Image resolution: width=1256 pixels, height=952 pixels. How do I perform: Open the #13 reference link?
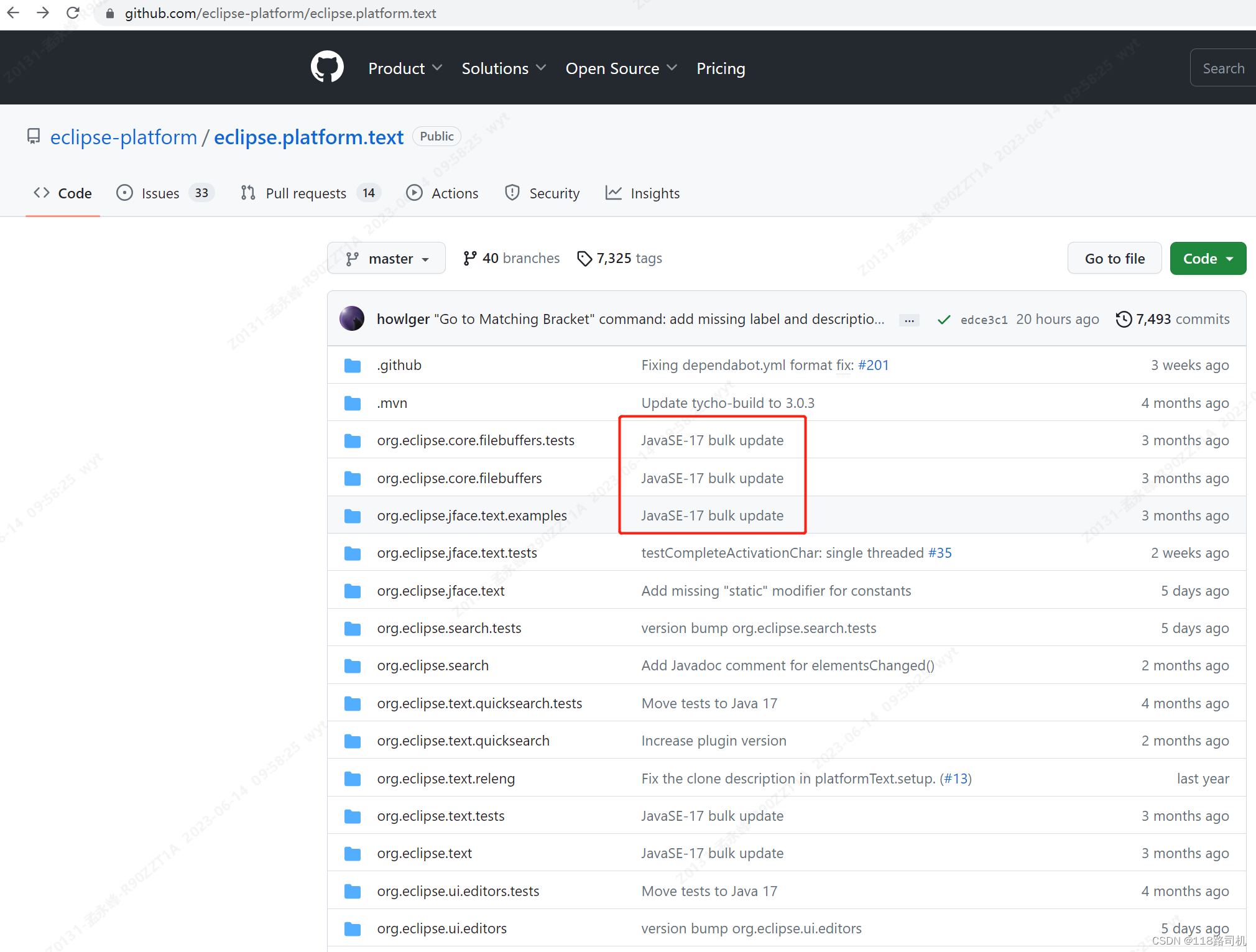tap(956, 779)
